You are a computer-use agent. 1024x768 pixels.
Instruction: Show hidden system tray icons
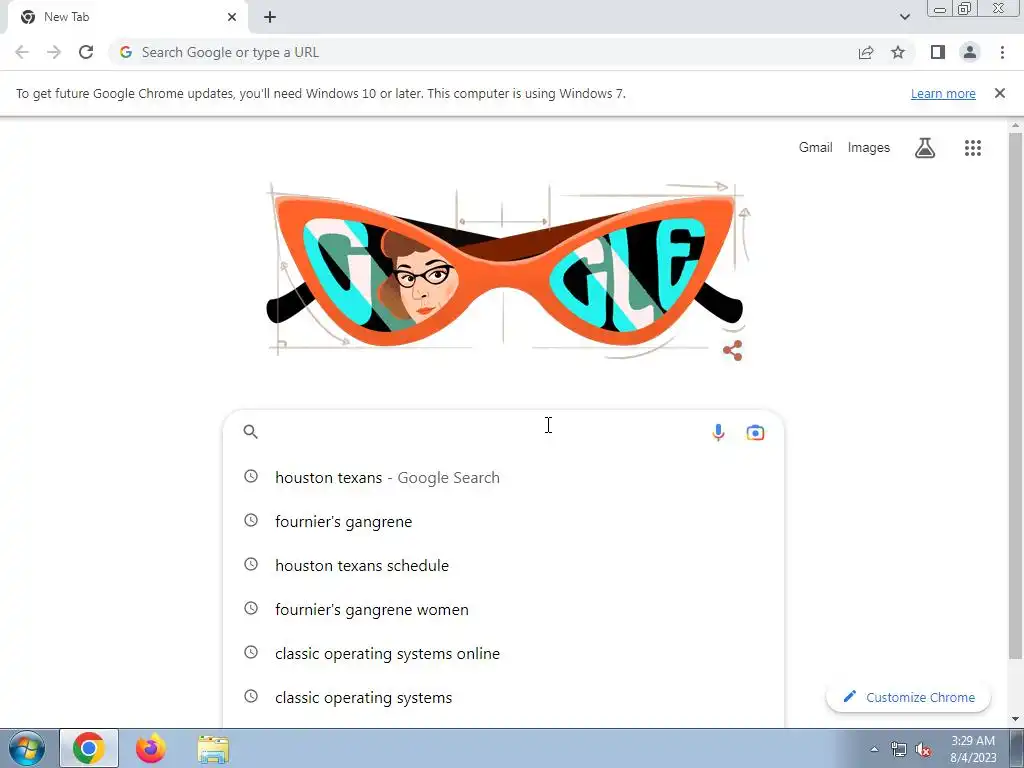point(874,749)
